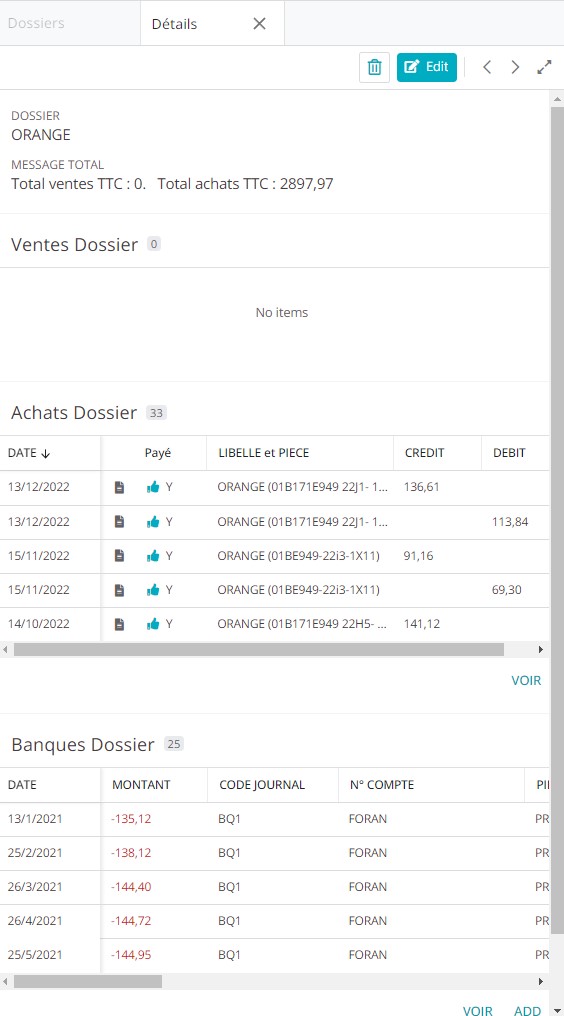
Task: Select bank row dated 25/2/2021
Action: click(x=274, y=853)
